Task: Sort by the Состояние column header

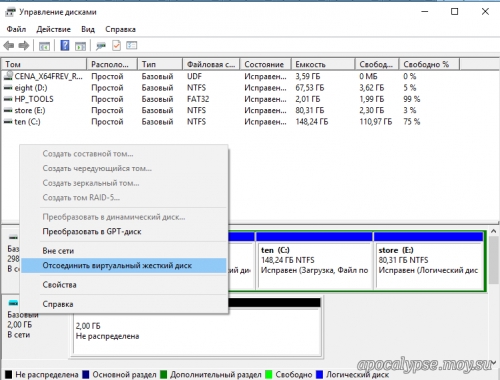Action: 266,64
